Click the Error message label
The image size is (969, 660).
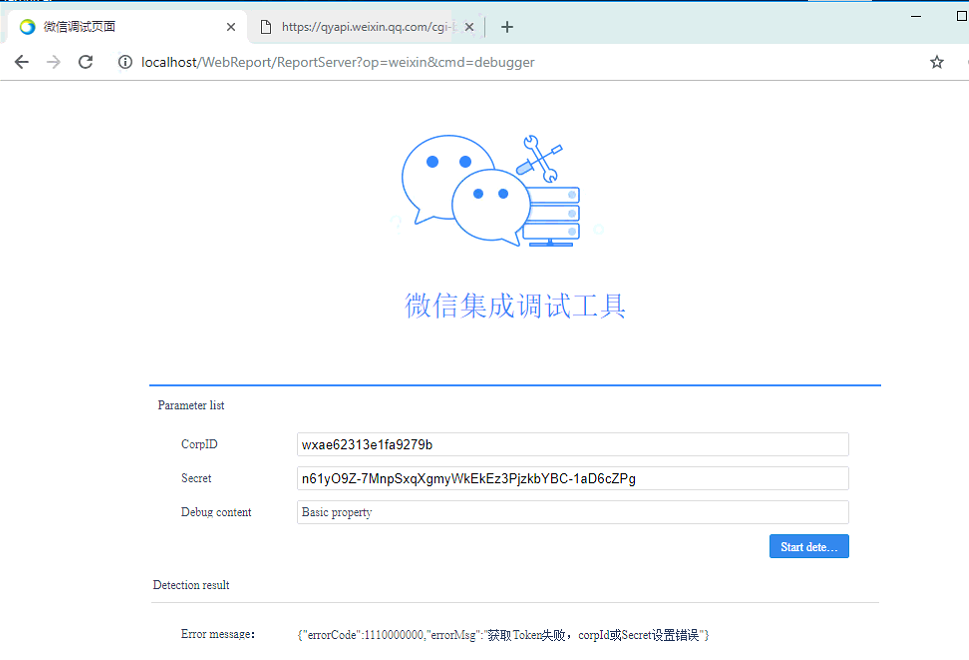coord(218,634)
